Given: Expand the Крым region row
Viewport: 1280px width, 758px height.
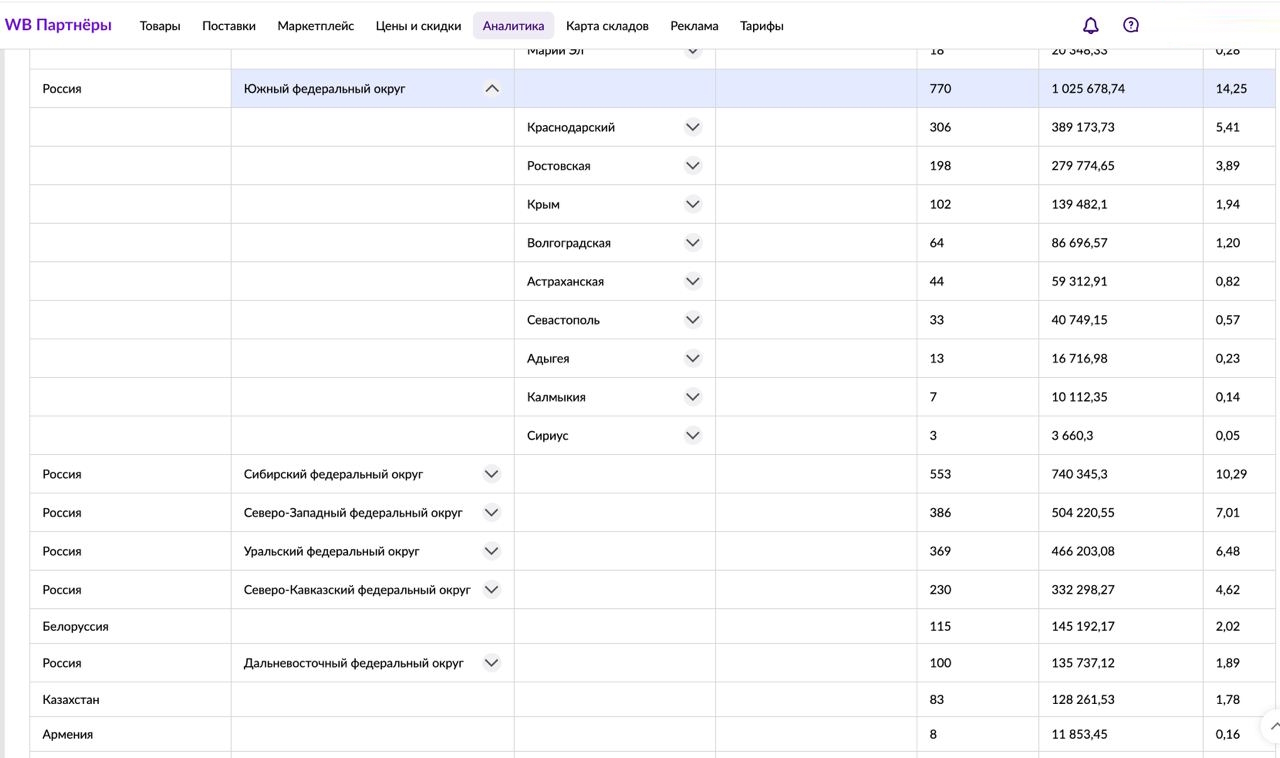Looking at the screenshot, I should tap(693, 204).
